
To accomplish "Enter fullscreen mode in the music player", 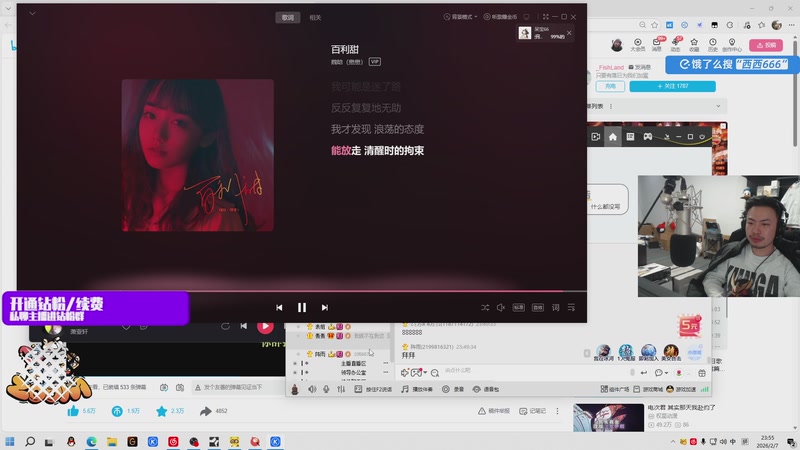I will pyautogui.click(x=545, y=17).
